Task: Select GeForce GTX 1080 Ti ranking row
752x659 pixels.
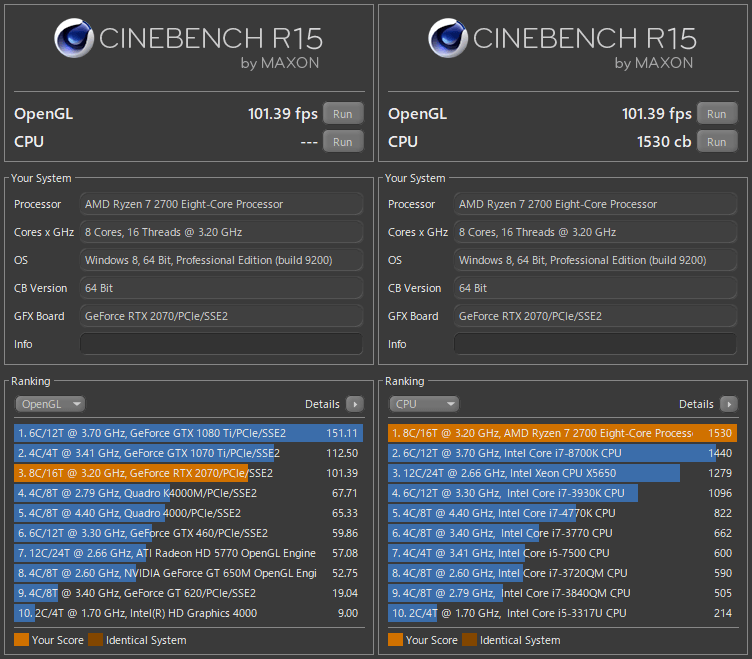Action: tap(188, 433)
